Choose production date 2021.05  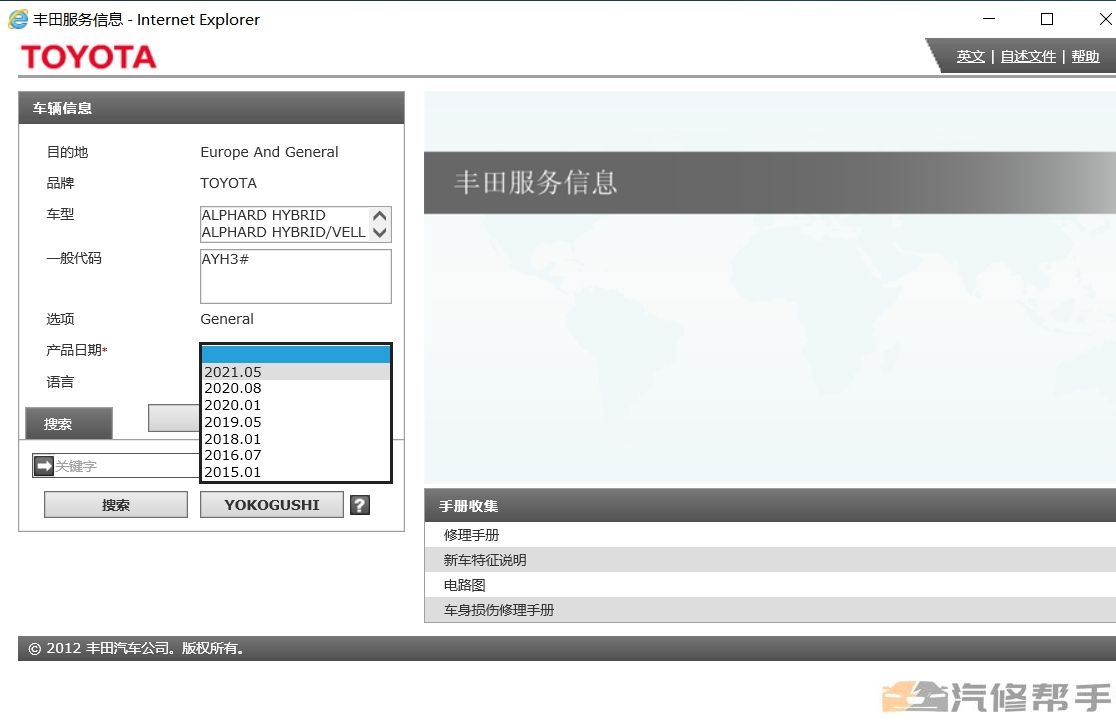pyautogui.click(x=295, y=372)
